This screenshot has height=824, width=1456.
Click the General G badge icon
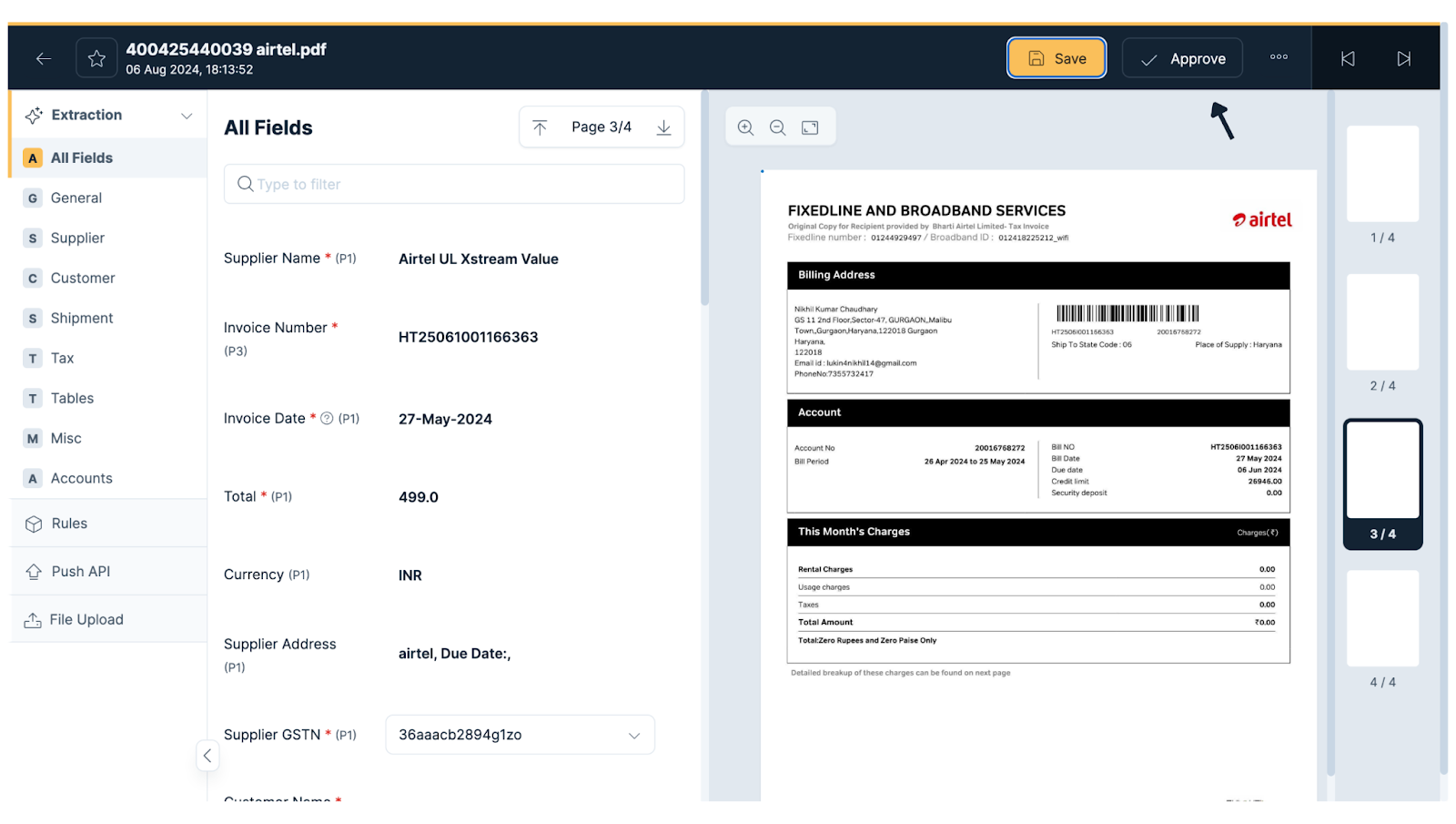[33, 198]
